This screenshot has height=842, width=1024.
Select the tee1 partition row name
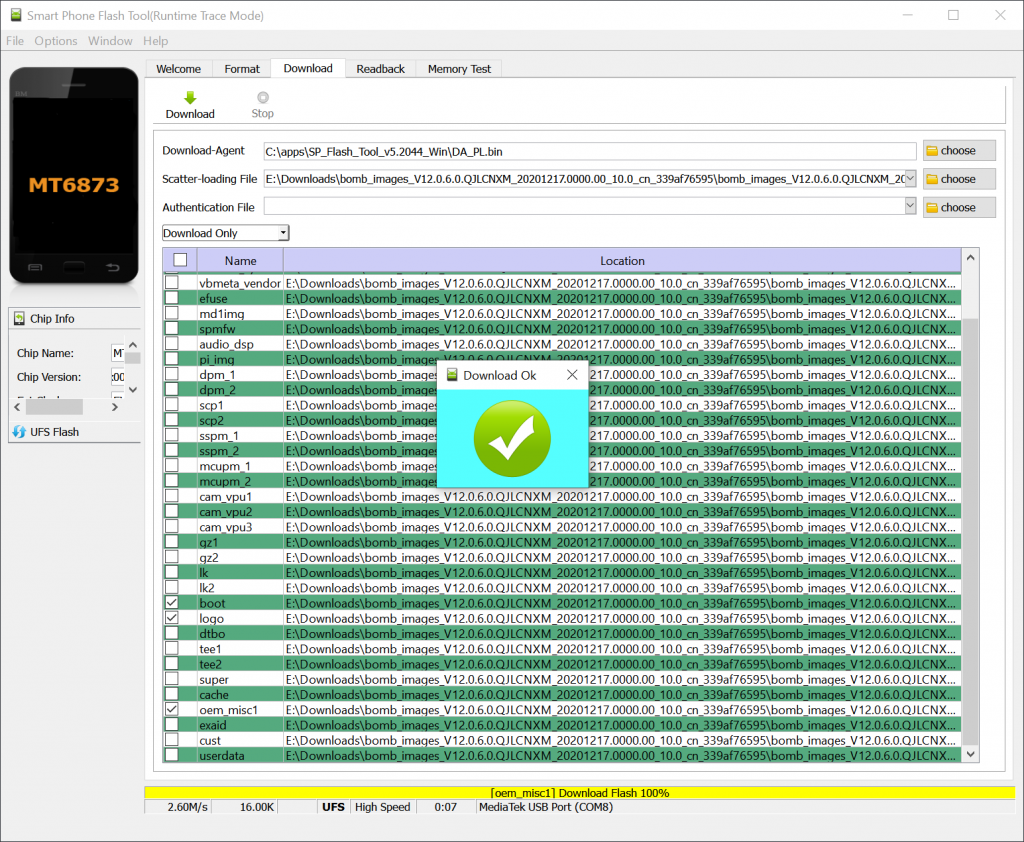[x=210, y=649]
